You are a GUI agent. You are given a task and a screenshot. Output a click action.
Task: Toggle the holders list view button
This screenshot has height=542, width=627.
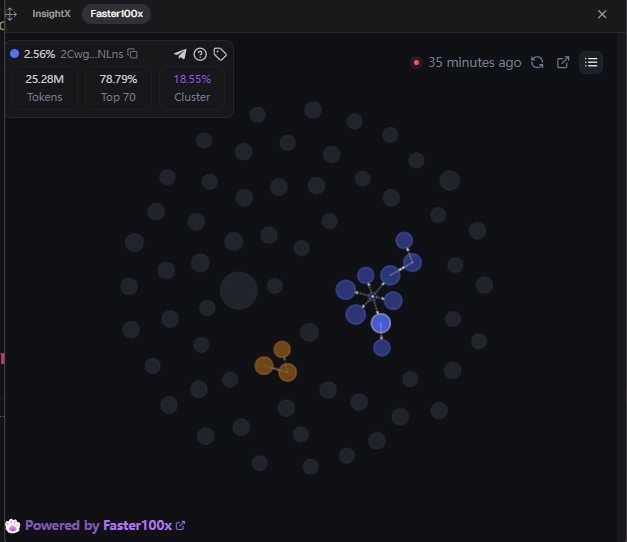point(591,62)
